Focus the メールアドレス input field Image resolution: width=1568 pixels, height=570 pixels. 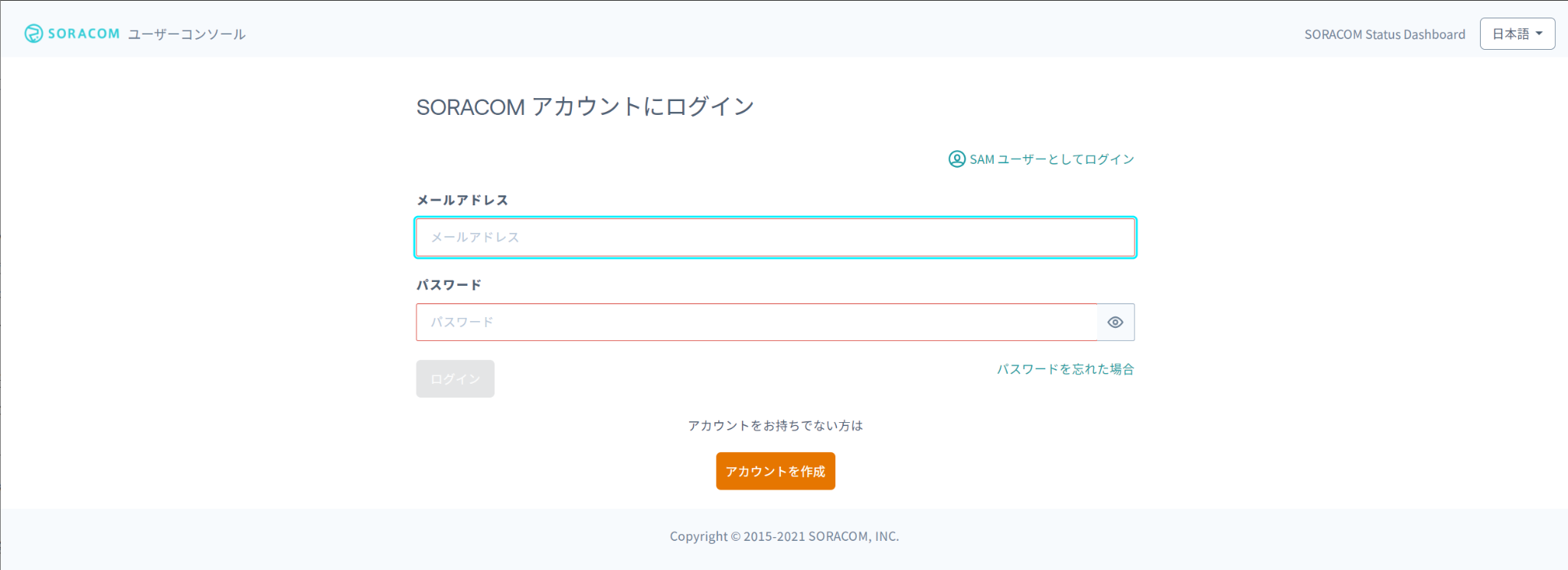pyautogui.click(x=775, y=237)
